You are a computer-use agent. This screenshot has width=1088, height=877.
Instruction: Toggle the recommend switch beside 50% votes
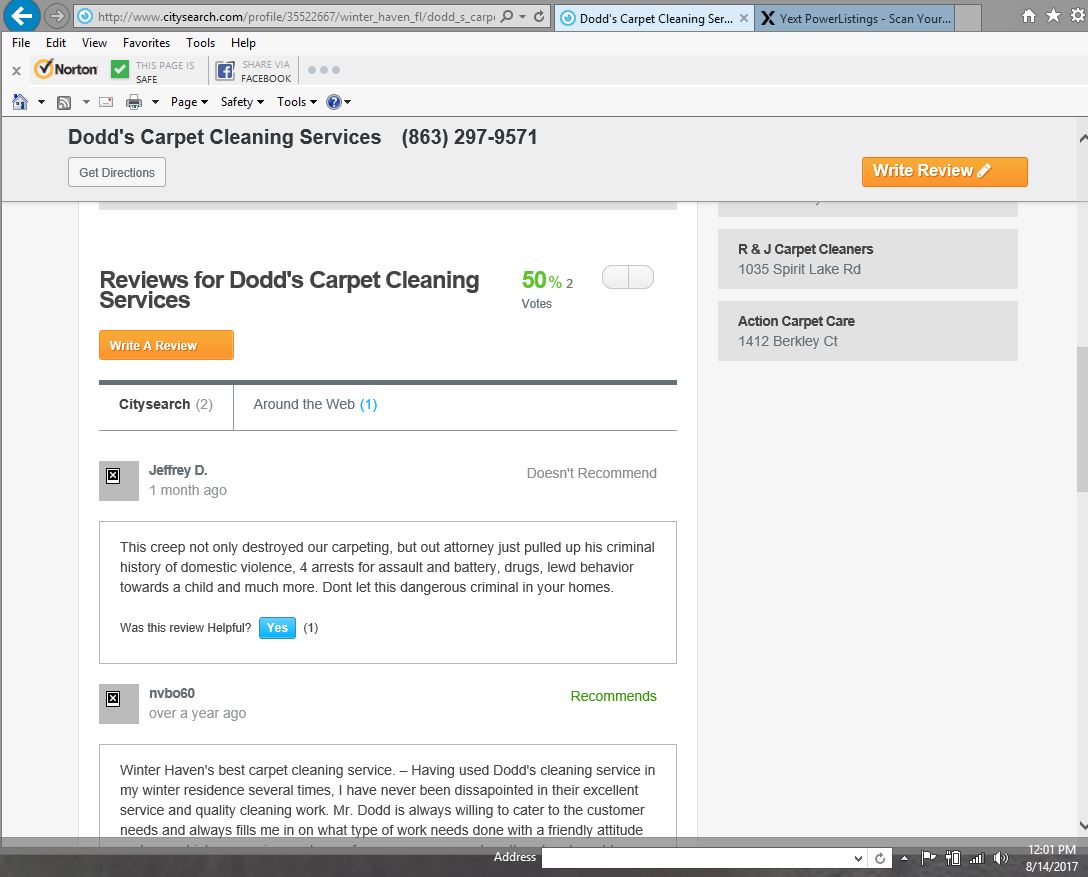pos(628,277)
